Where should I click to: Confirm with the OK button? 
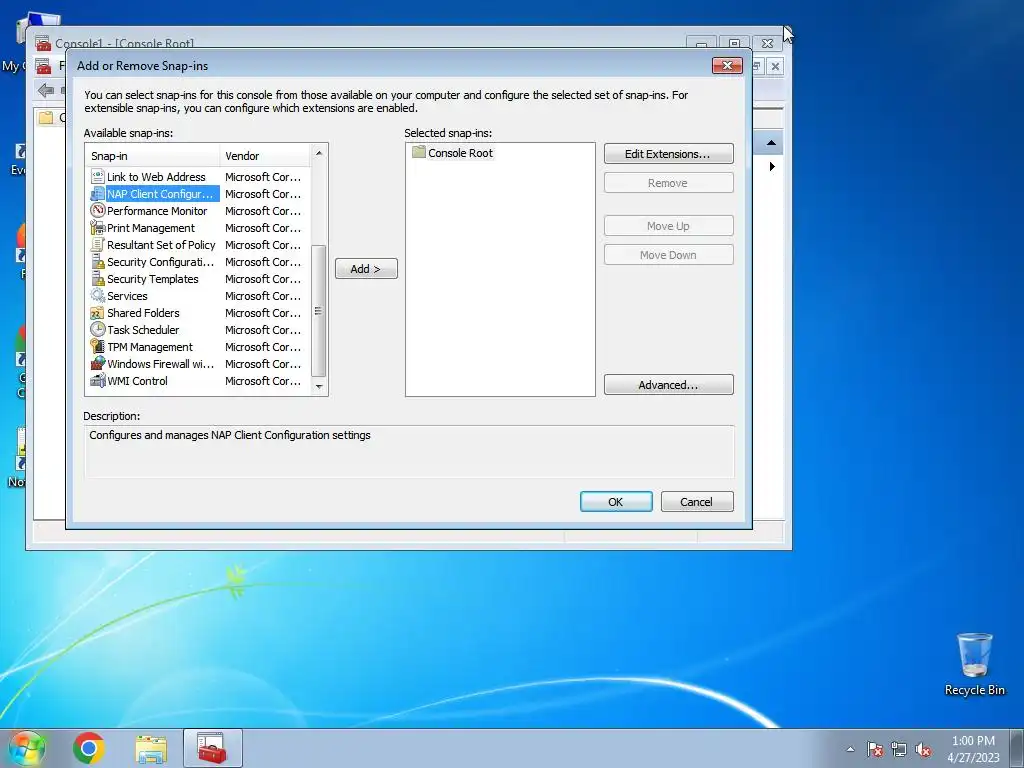point(615,502)
